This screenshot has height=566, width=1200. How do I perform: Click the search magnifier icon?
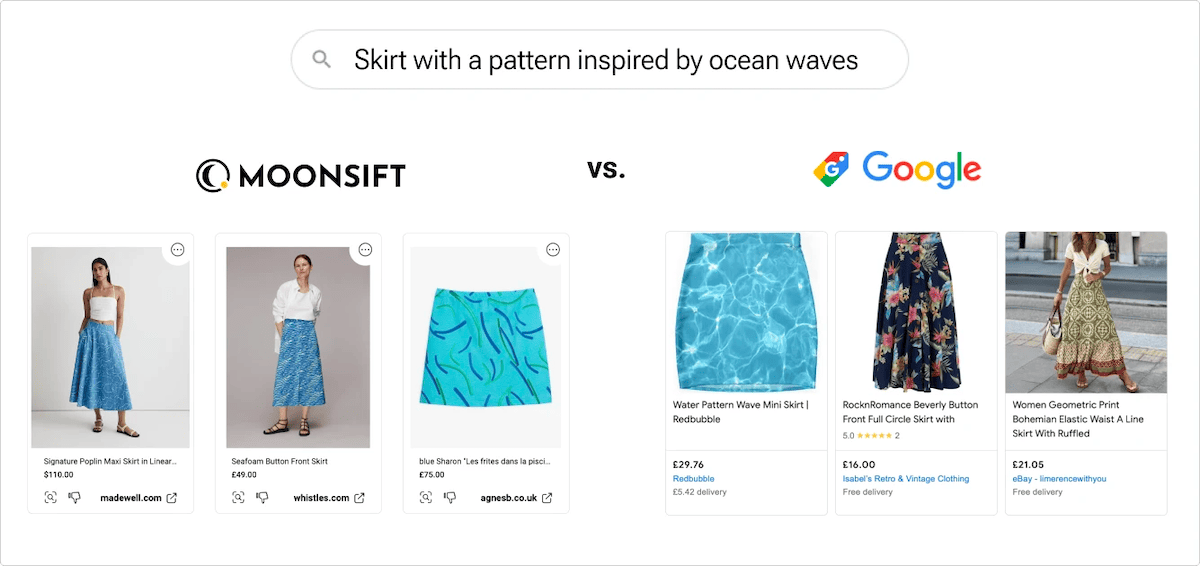click(321, 60)
